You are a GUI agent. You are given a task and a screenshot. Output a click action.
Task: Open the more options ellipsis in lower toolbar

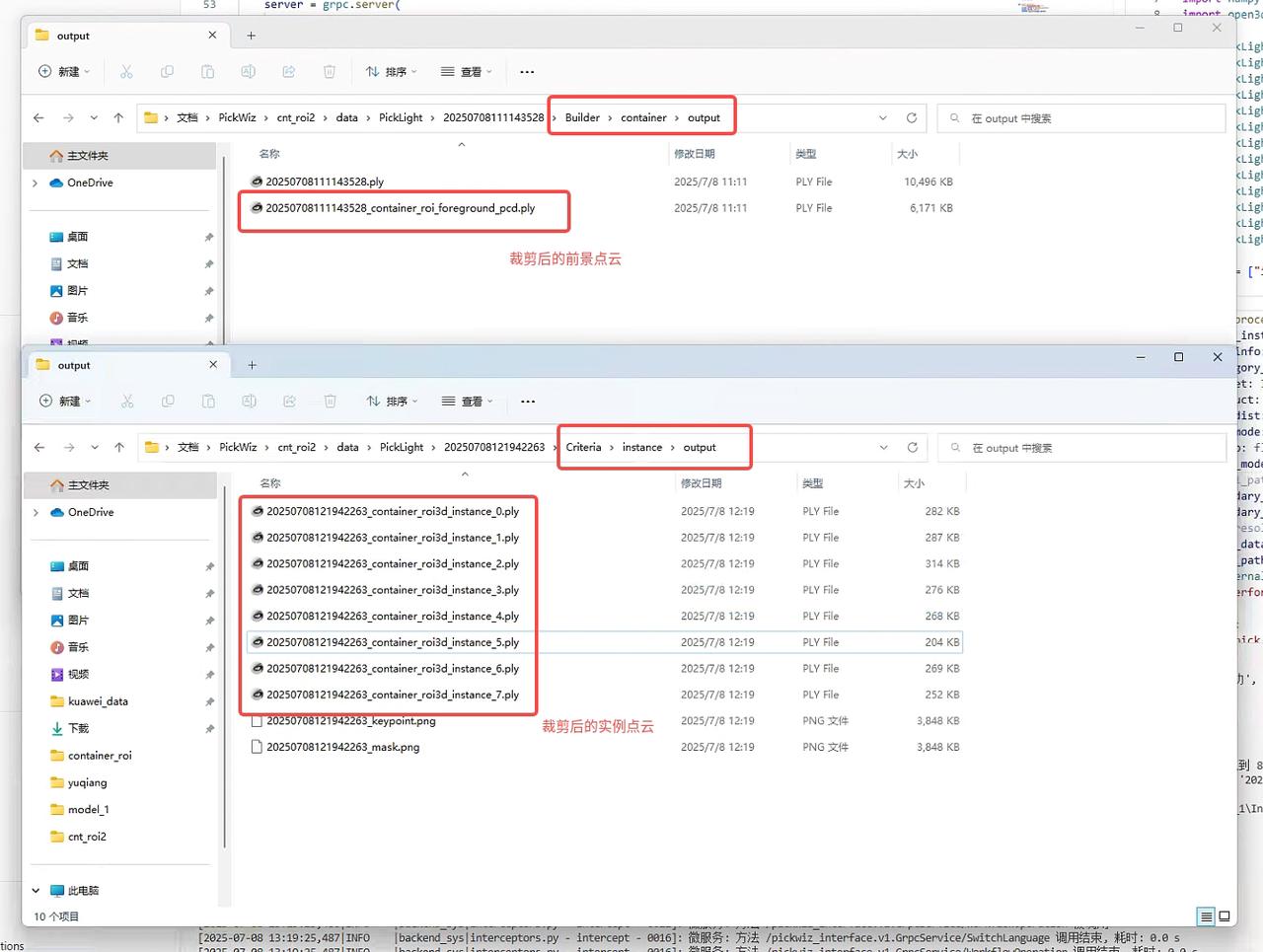[528, 402]
